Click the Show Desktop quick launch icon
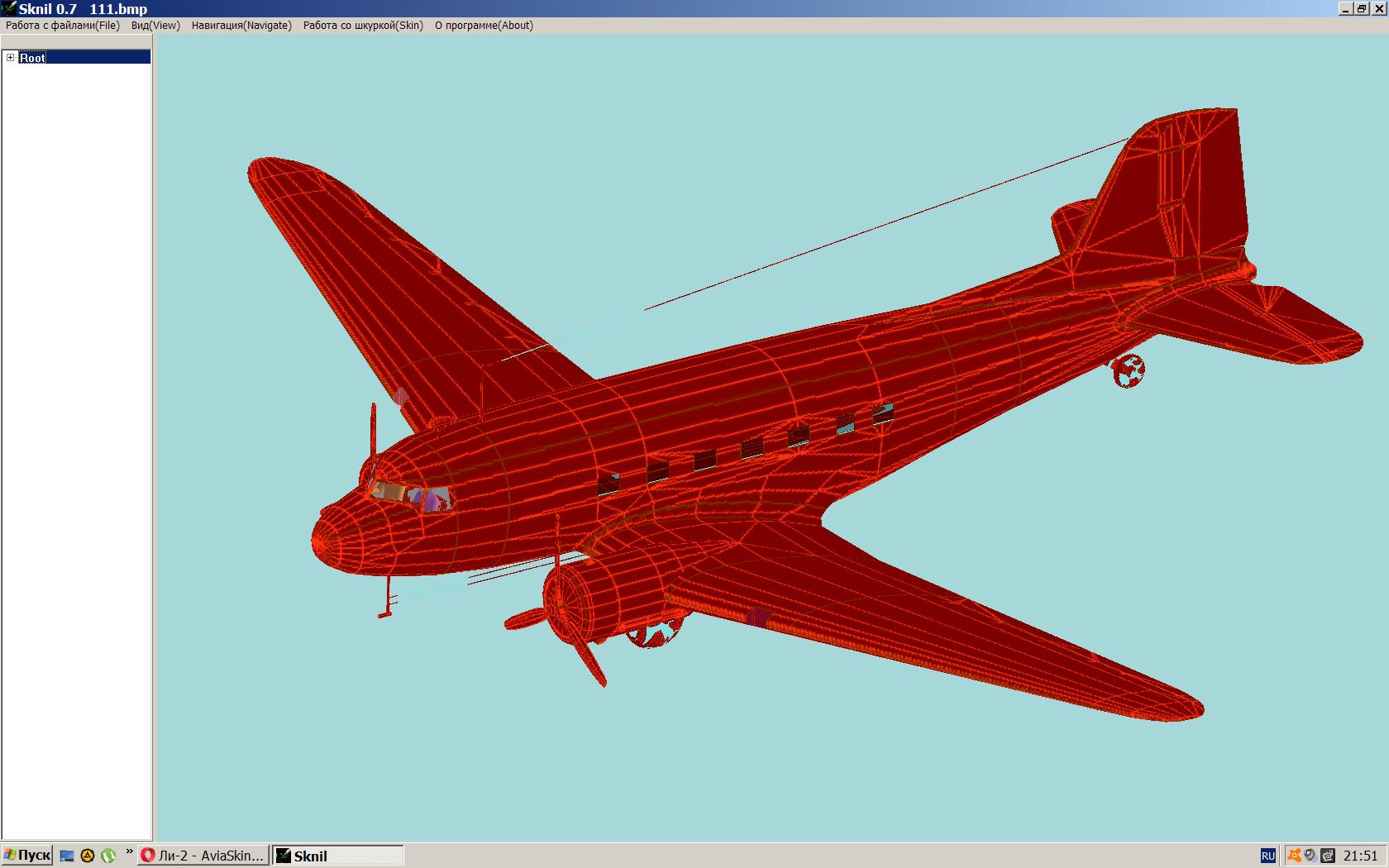Viewport: 1389px width, 868px height. [67, 856]
